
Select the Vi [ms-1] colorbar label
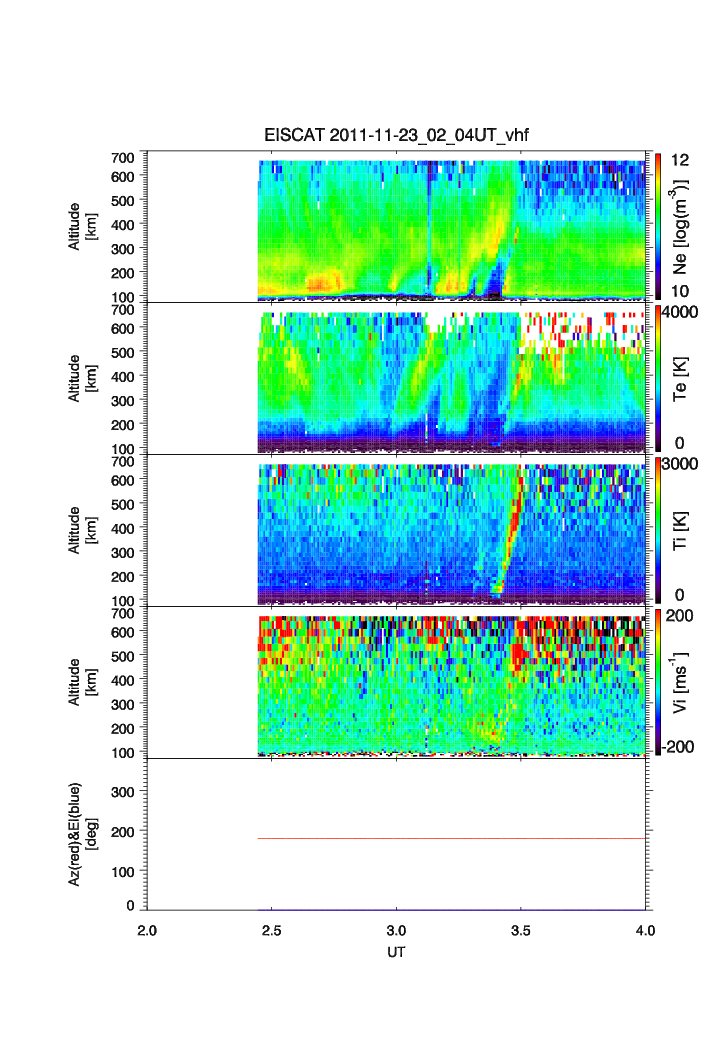680,682
